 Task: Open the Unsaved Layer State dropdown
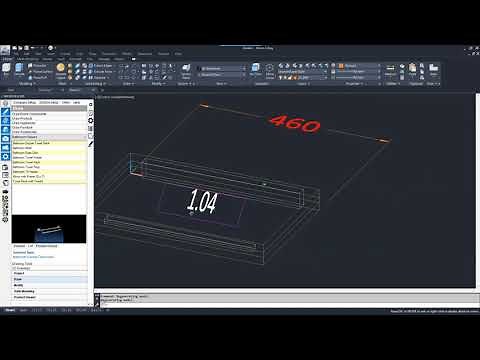pos(302,71)
